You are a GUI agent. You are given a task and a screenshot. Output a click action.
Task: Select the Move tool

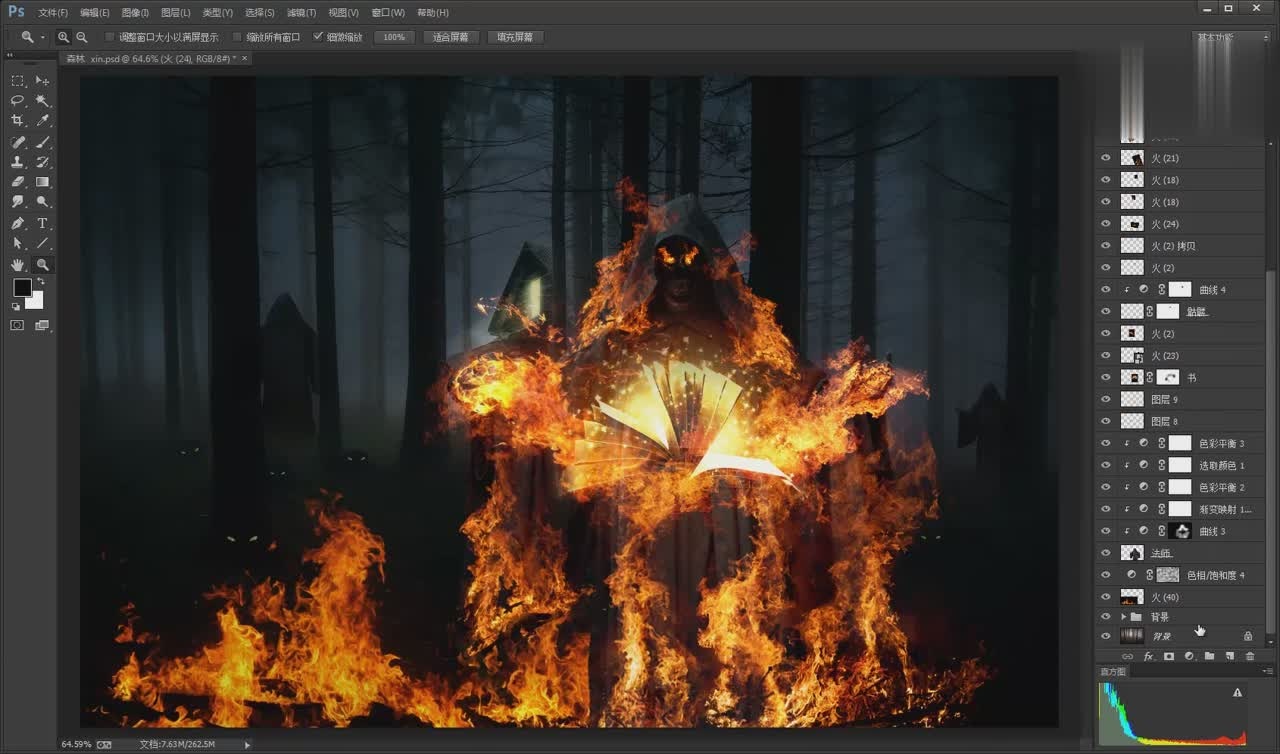click(x=42, y=80)
